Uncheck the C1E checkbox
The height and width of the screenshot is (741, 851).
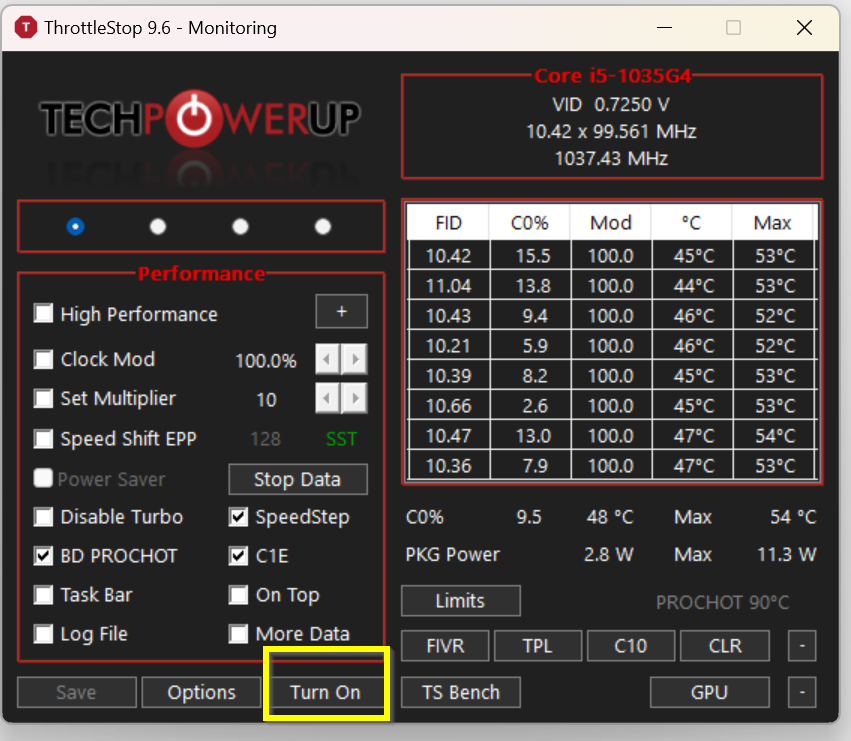click(238, 556)
